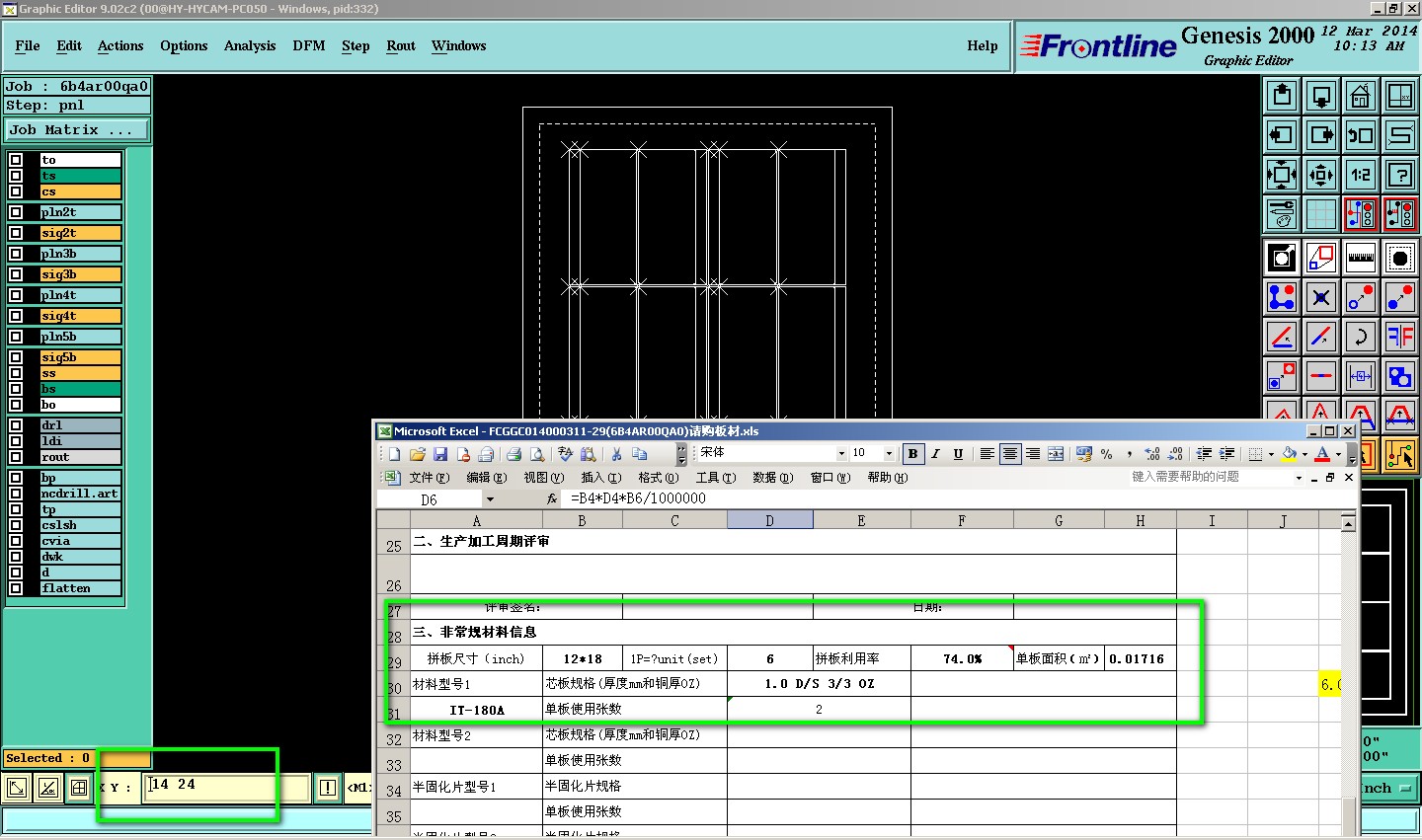Image resolution: width=1422 pixels, height=840 pixels.
Task: Click the zoom in arrows icon
Action: pos(1282,175)
